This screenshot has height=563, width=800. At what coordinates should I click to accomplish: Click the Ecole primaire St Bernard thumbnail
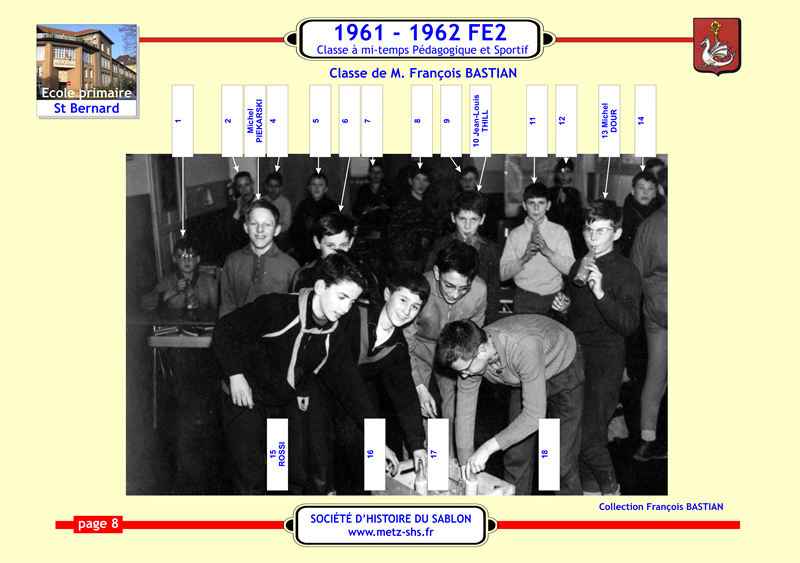tap(87, 70)
